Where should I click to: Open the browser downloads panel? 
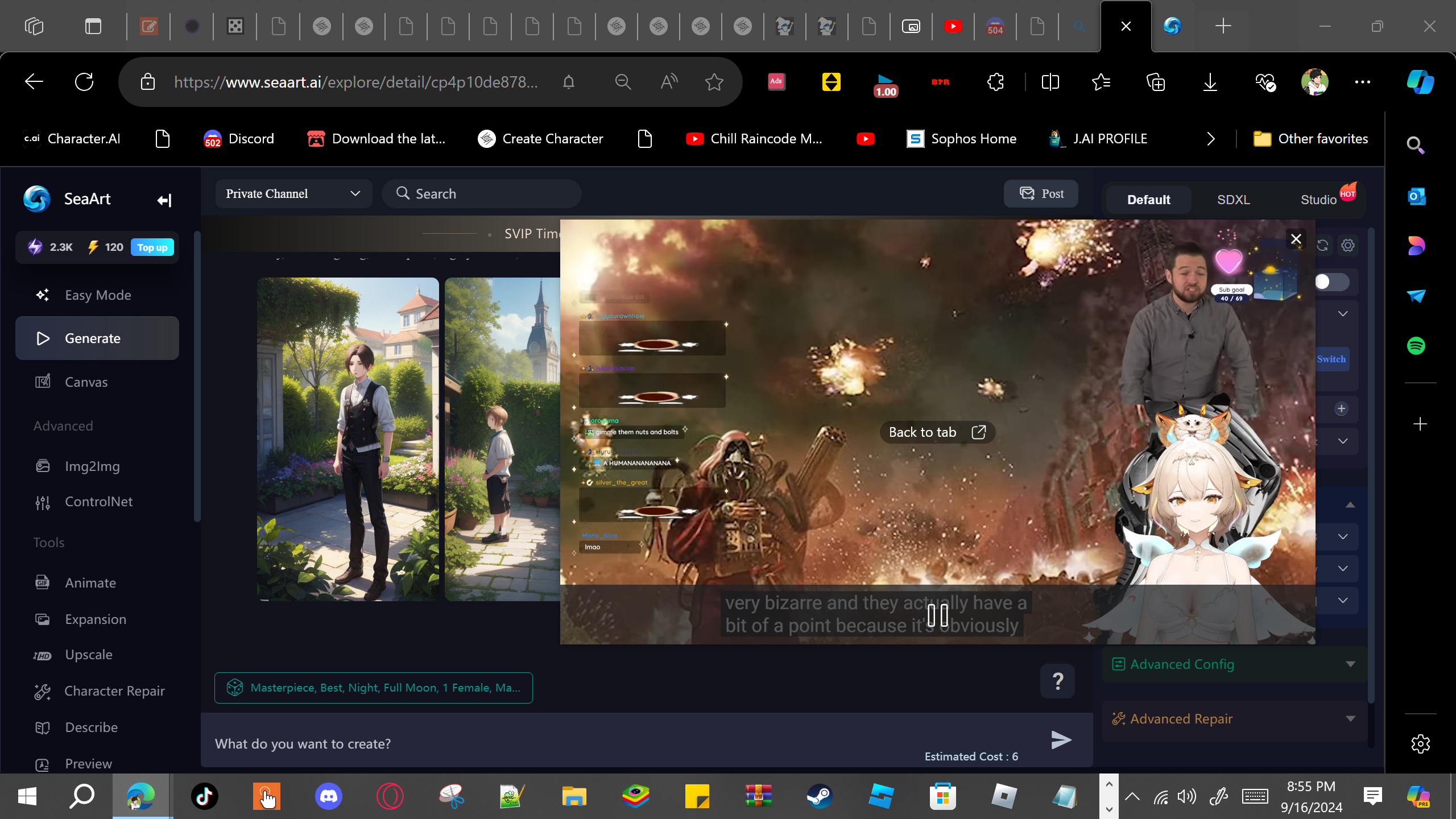coord(1210,82)
